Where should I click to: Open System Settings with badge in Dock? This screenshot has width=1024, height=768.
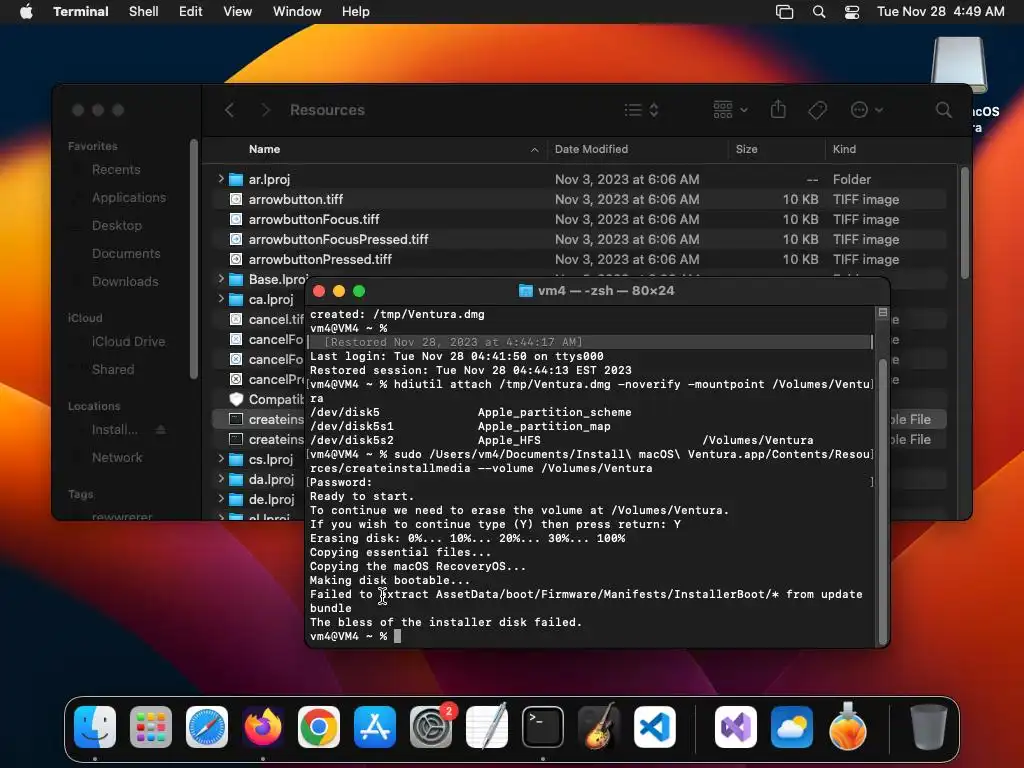tap(431, 727)
